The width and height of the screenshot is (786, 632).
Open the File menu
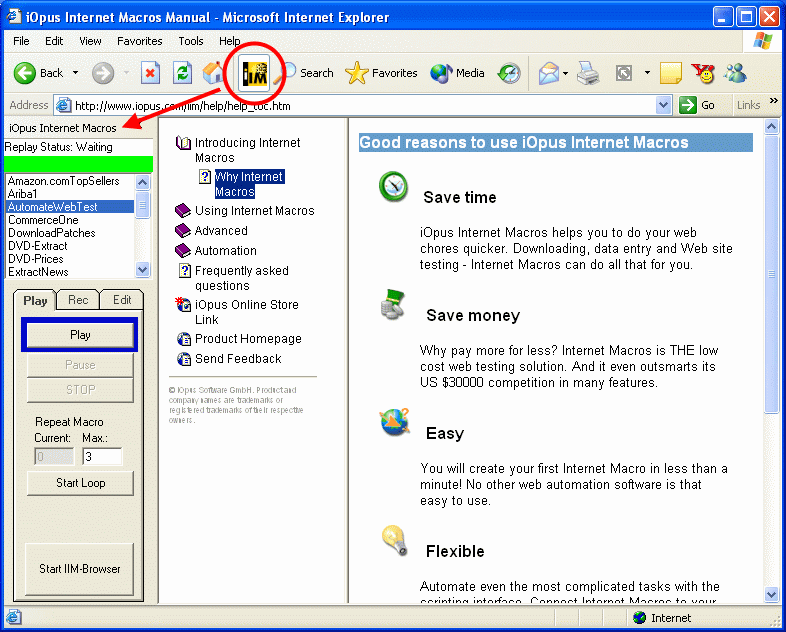[x=21, y=41]
